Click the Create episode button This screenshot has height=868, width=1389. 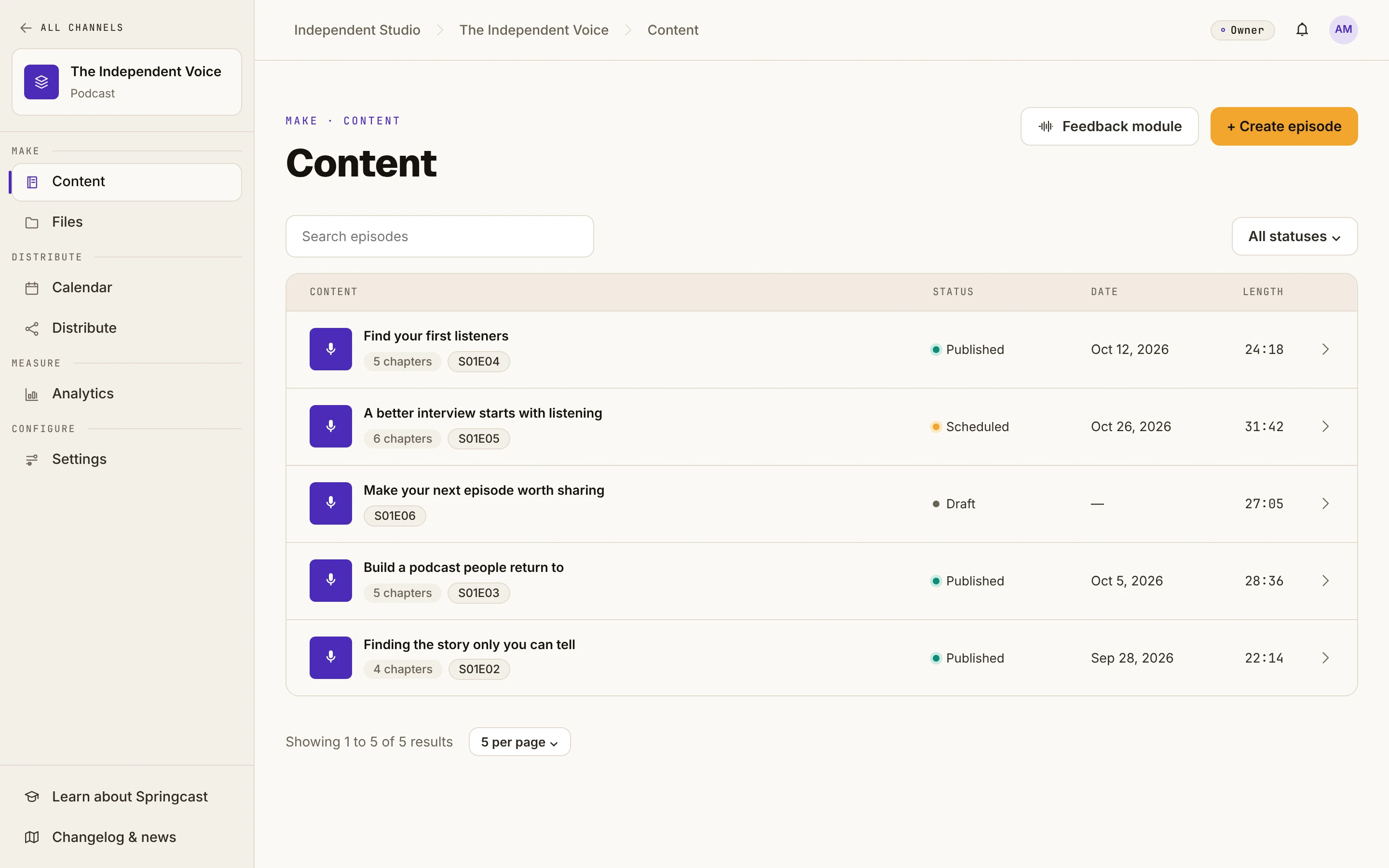[1284, 126]
